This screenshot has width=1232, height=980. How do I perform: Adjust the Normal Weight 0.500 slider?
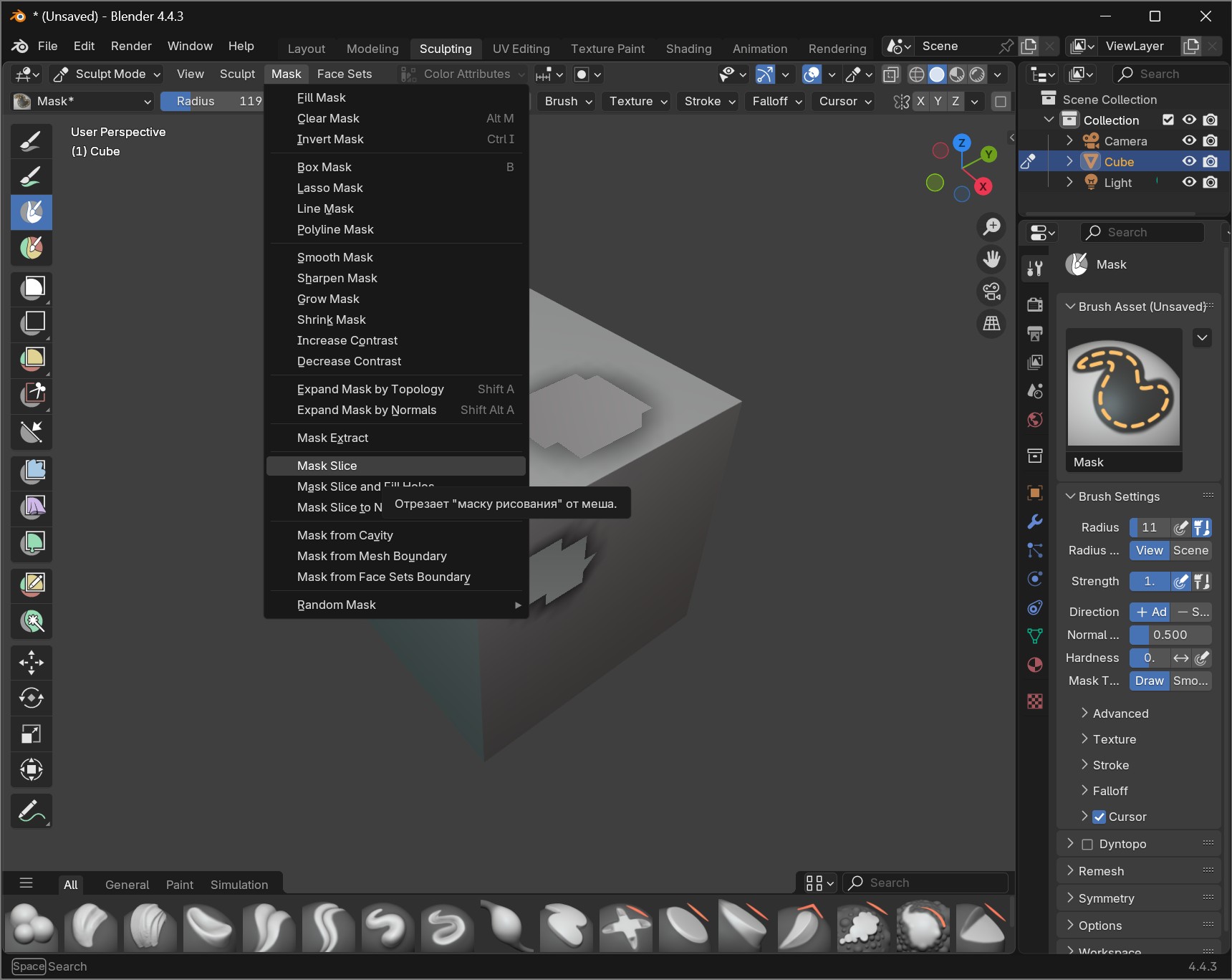coord(1170,635)
